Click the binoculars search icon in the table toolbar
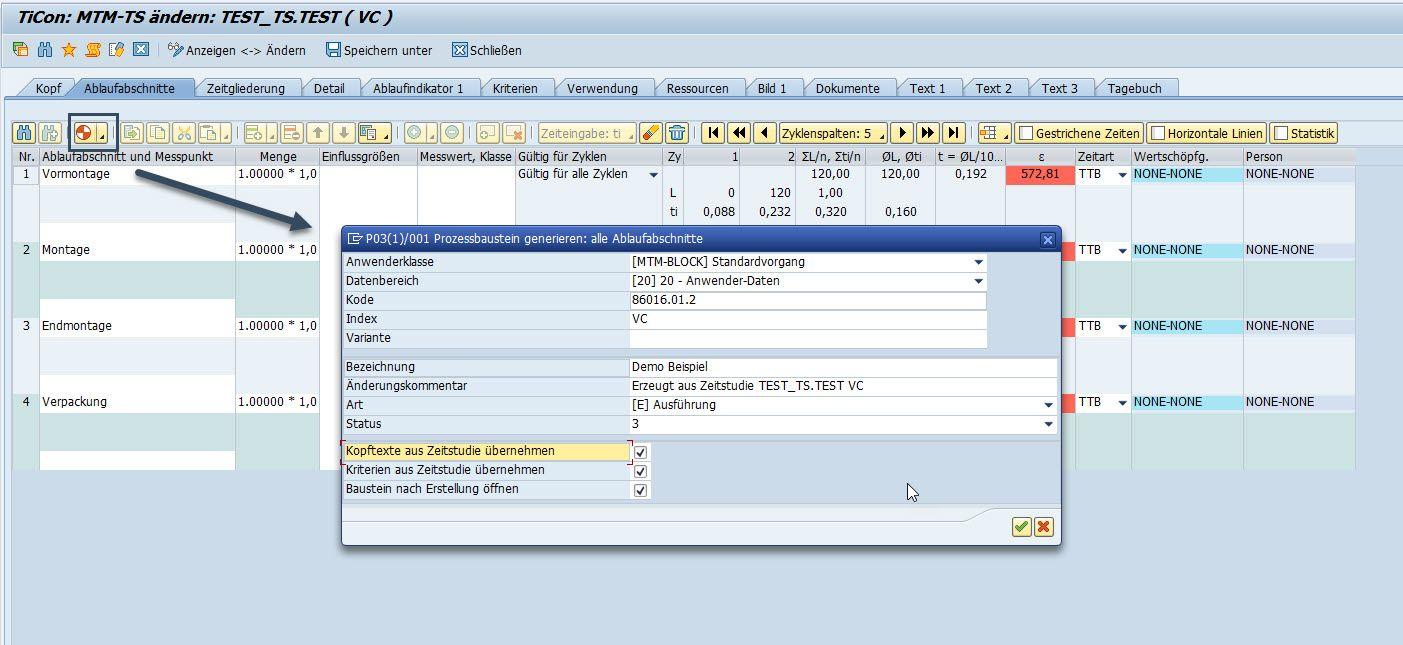Viewport: 1403px width, 645px height. coord(24,133)
